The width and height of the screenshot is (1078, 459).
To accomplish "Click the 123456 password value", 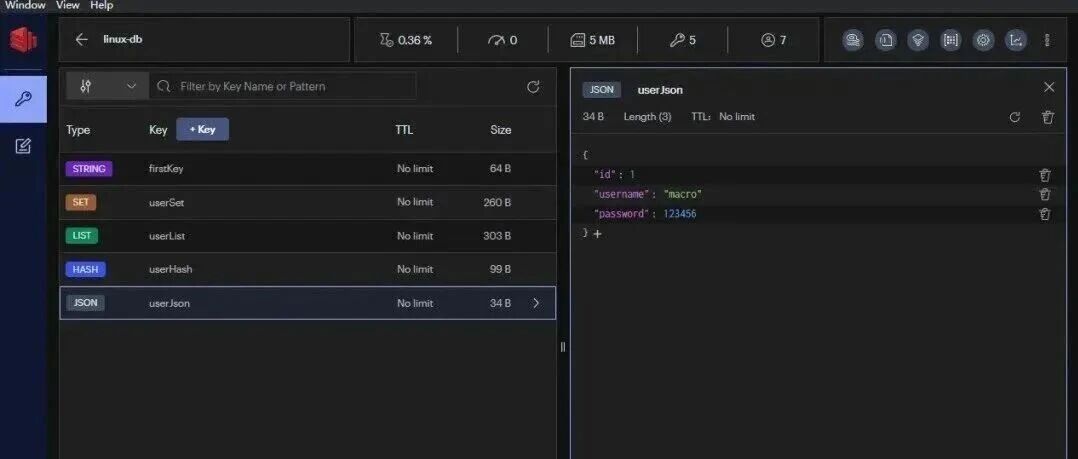I will [680, 214].
